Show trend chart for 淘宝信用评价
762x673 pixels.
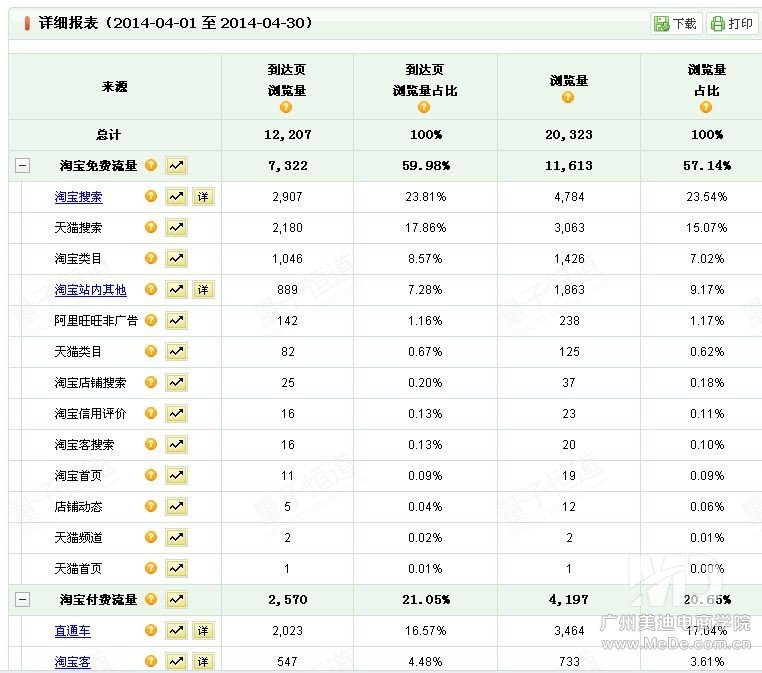click(176, 414)
